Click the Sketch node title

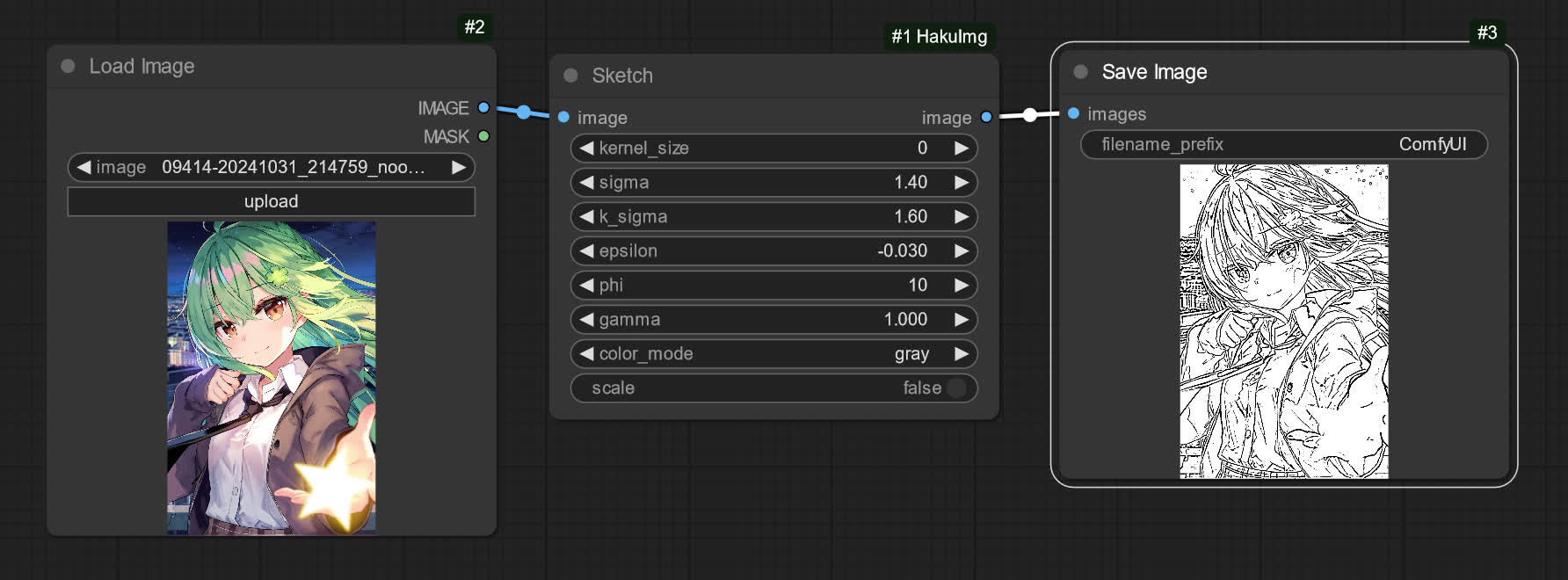tap(622, 76)
